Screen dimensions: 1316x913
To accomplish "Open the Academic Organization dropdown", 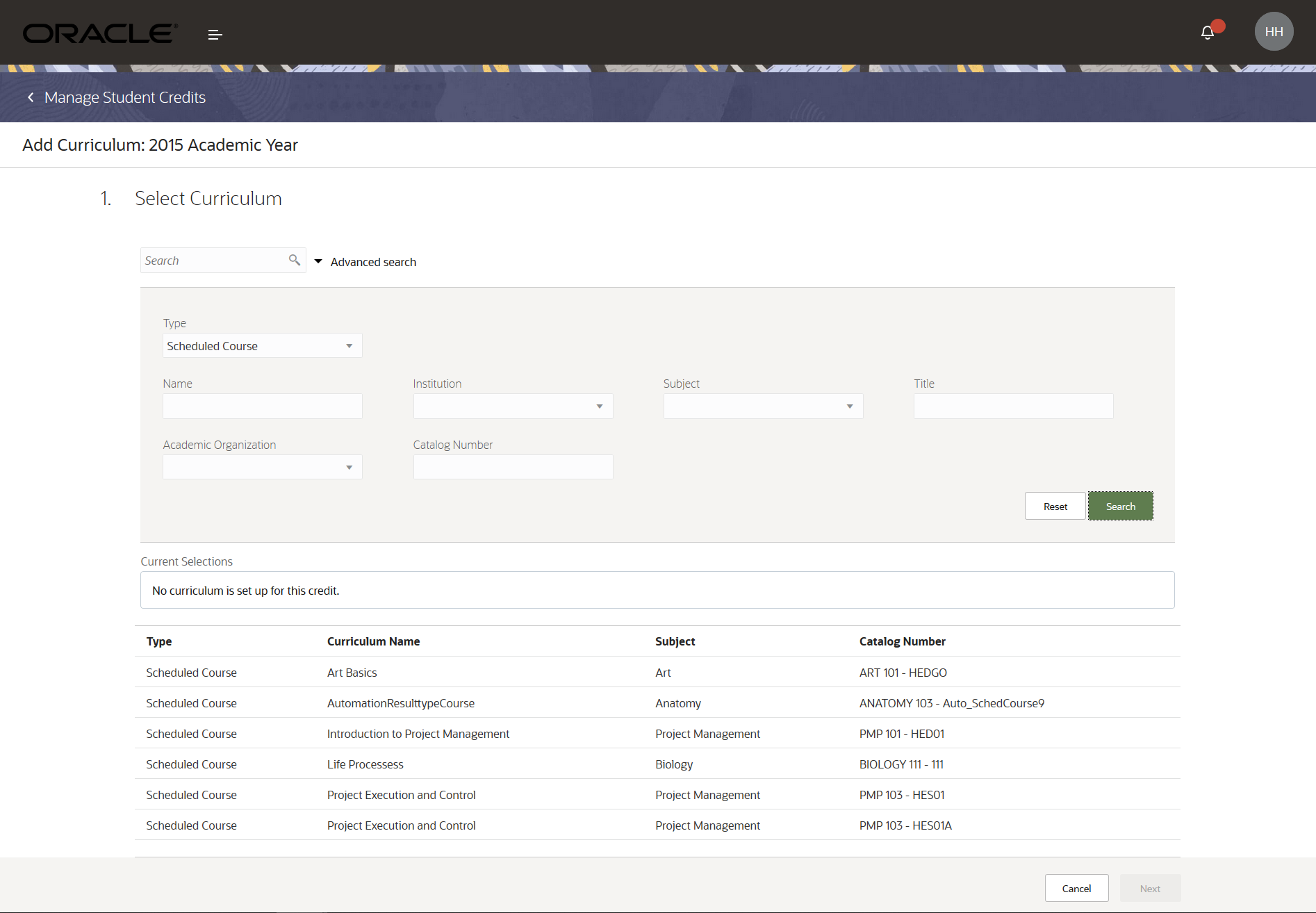I will [x=262, y=468].
